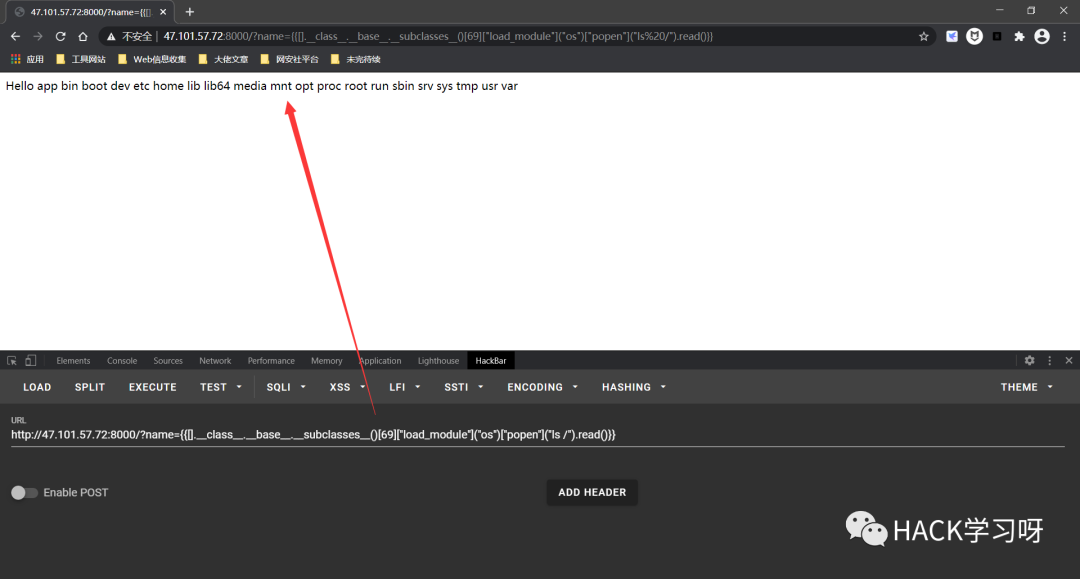This screenshot has height=579, width=1080.
Task: Close the DevTools panel
Action: pyautogui.click(x=1069, y=361)
